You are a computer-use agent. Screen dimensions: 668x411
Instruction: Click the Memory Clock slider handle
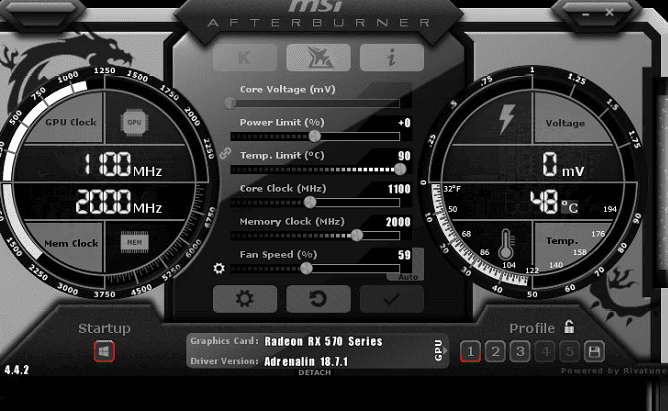coord(357,235)
